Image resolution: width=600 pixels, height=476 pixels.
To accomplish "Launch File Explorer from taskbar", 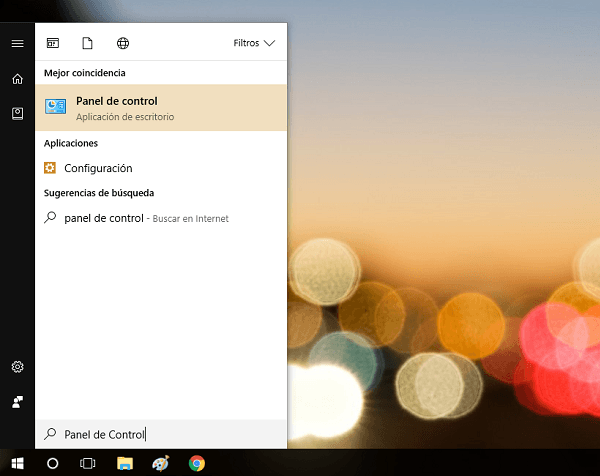I will (x=125, y=463).
